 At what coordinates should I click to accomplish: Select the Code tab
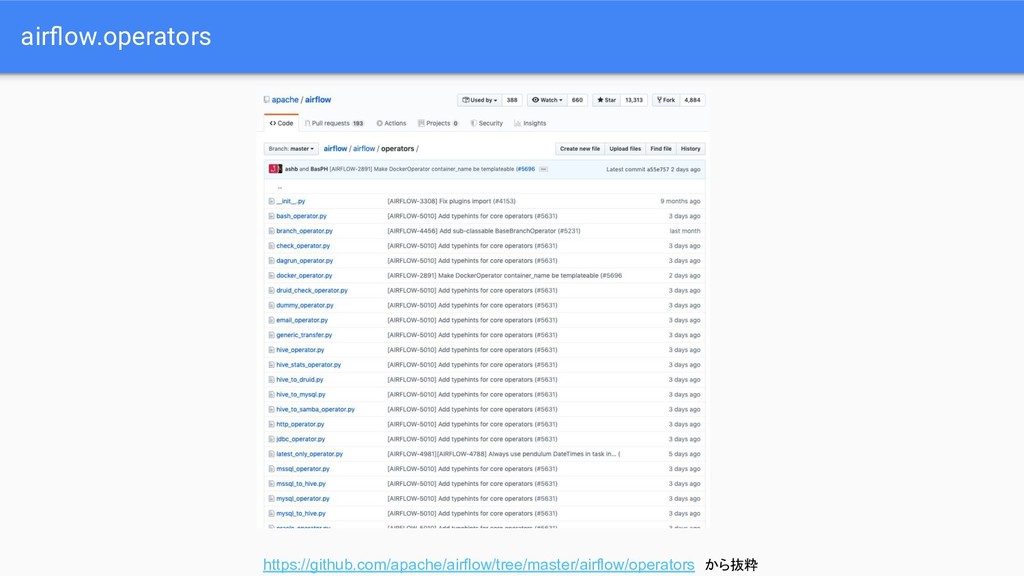pos(281,123)
